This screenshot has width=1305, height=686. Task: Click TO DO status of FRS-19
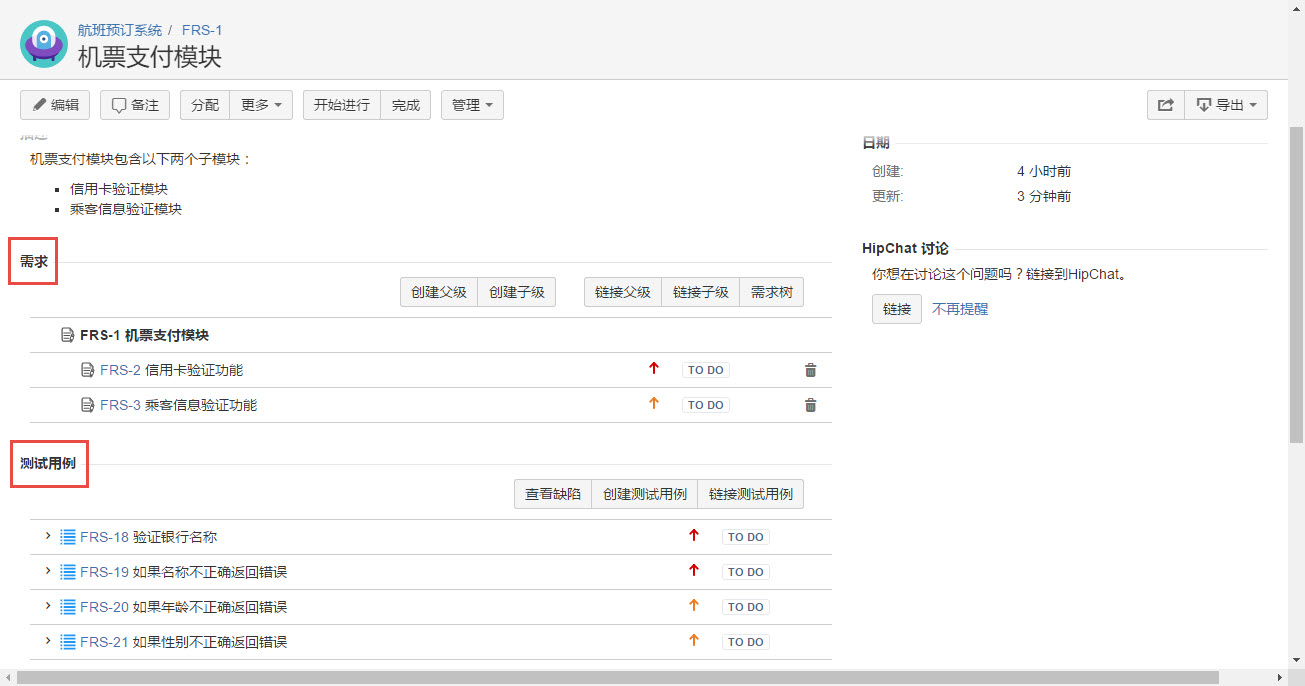[746, 572]
